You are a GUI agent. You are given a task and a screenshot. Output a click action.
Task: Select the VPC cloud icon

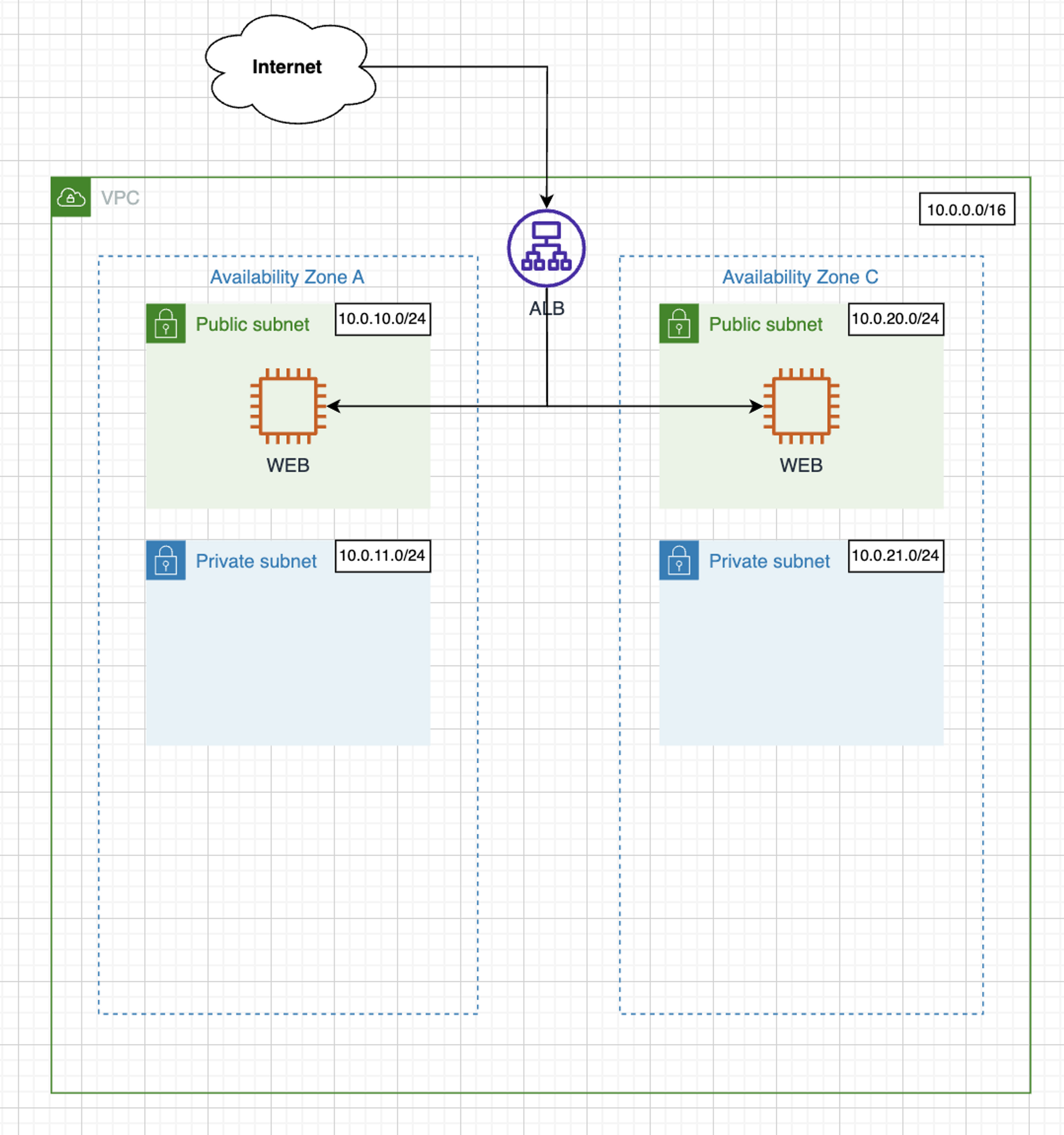coord(71,197)
